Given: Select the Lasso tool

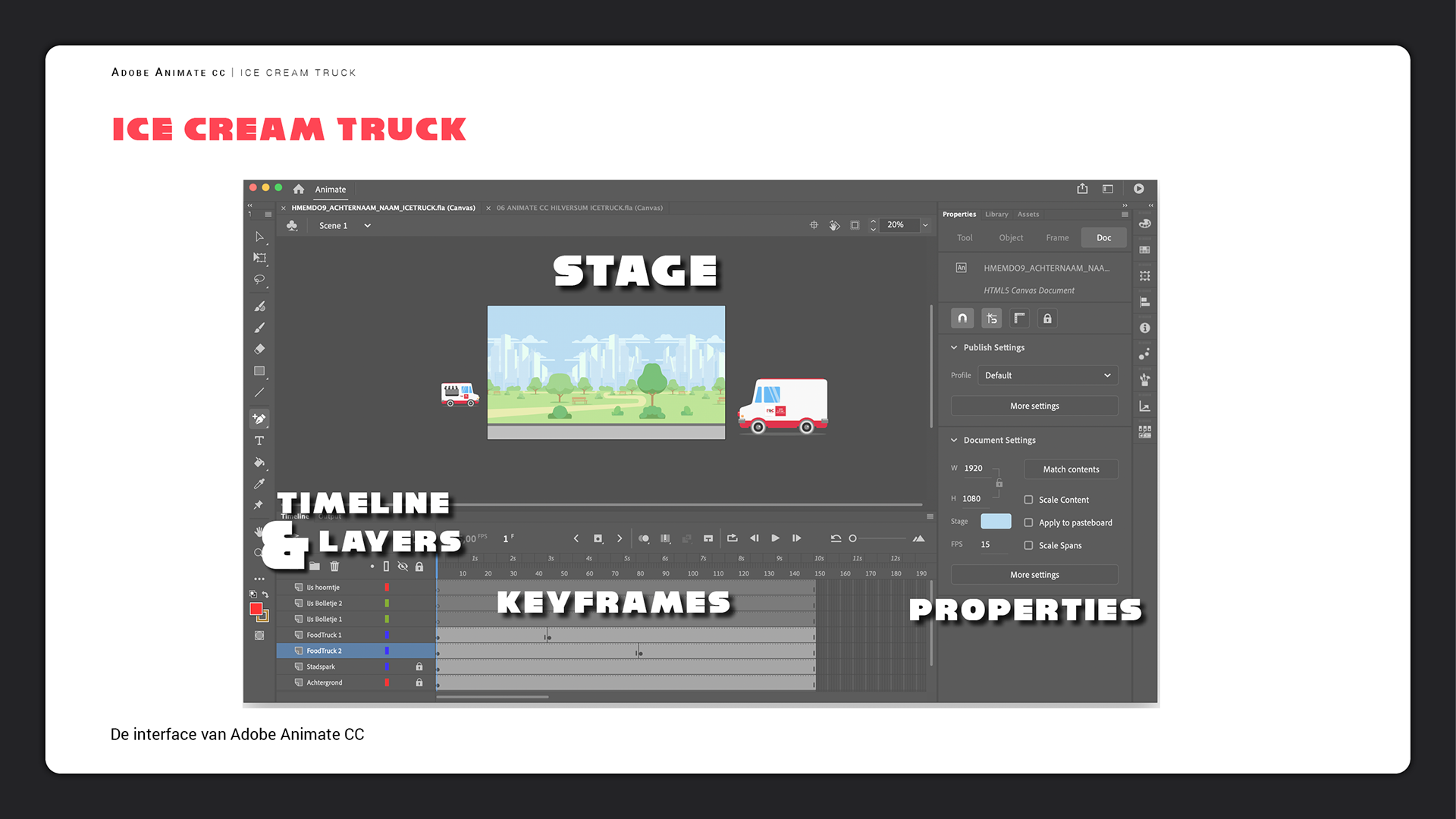Looking at the screenshot, I should point(259,279).
